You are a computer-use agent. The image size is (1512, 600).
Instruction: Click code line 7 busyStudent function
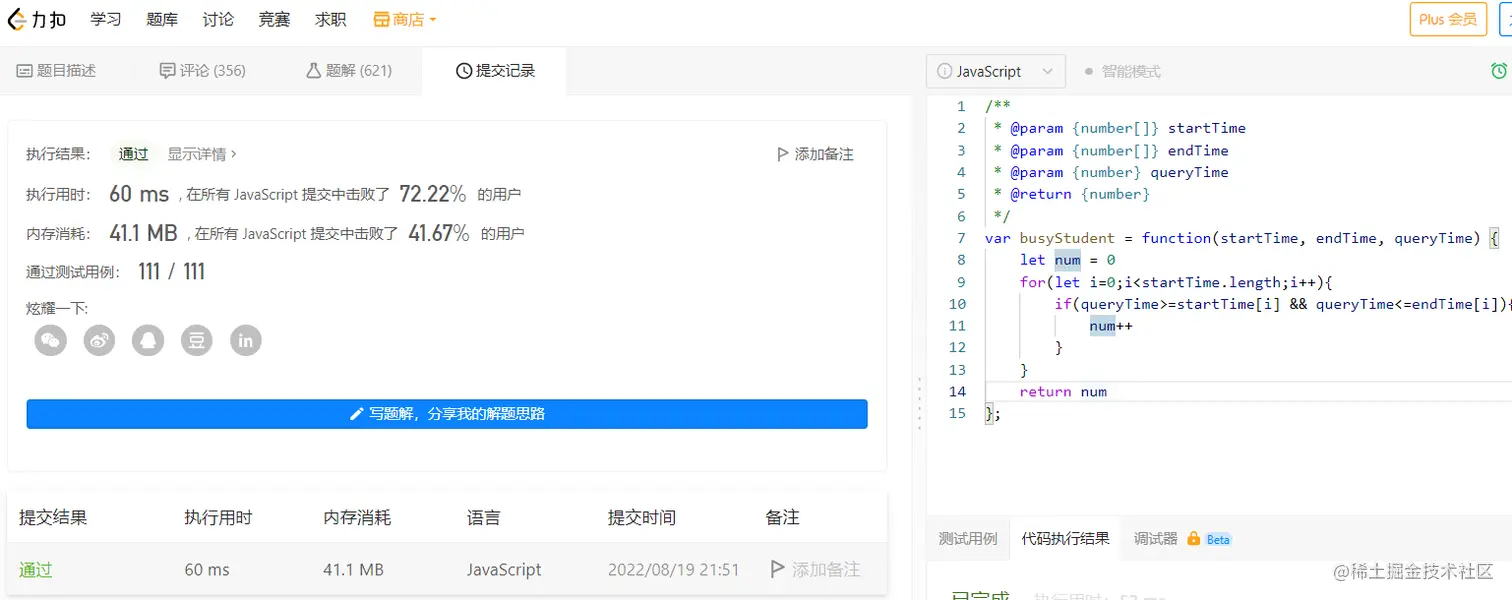pos(1243,238)
